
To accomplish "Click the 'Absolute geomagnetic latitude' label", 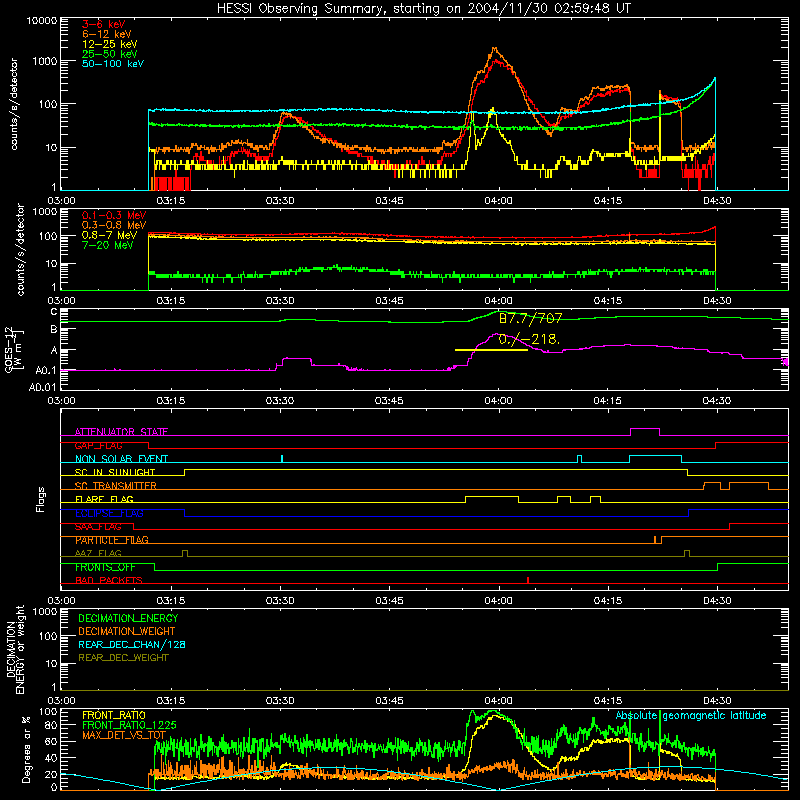I will click(691, 715).
